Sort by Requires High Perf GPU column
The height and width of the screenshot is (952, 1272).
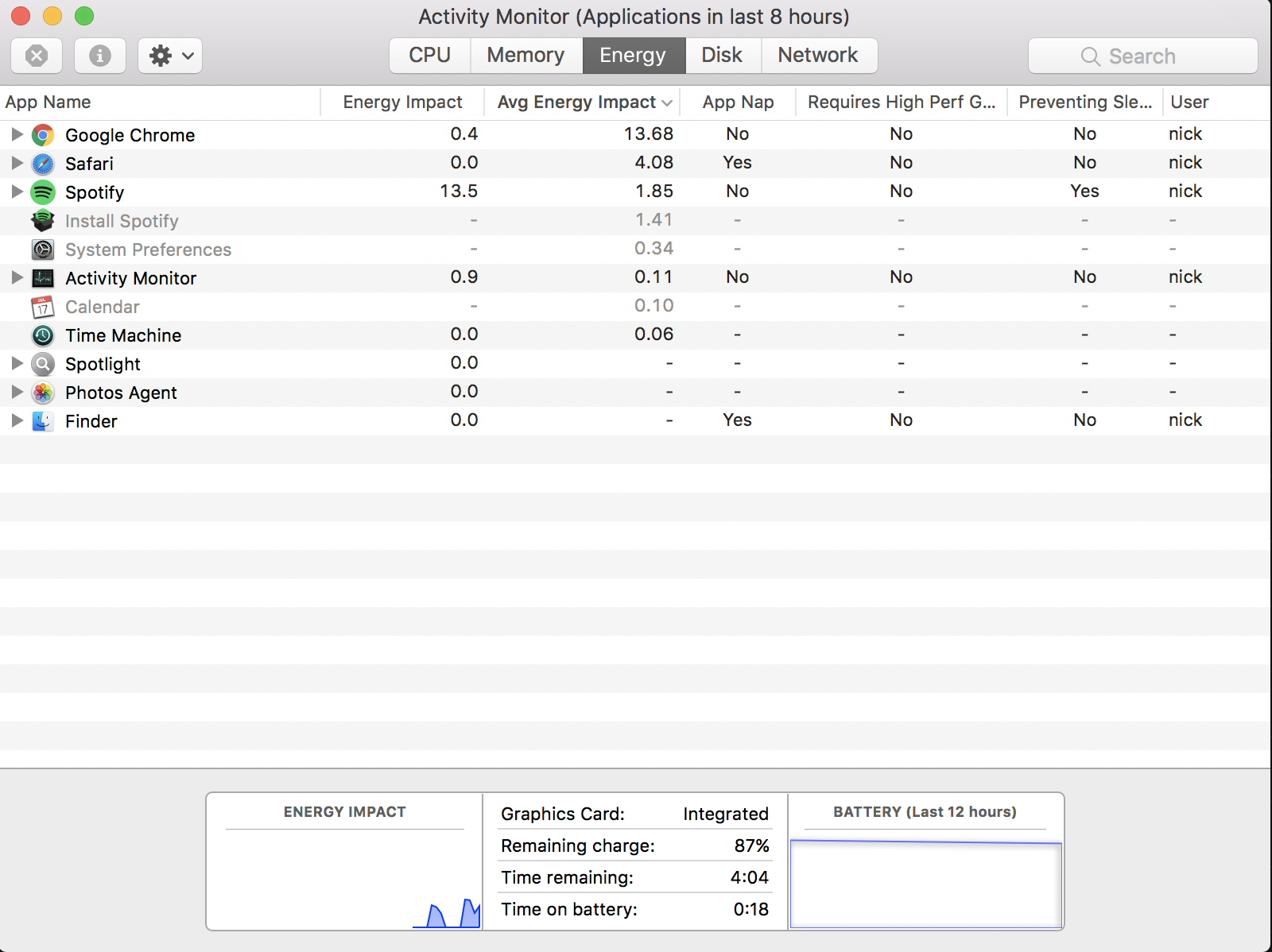point(902,102)
